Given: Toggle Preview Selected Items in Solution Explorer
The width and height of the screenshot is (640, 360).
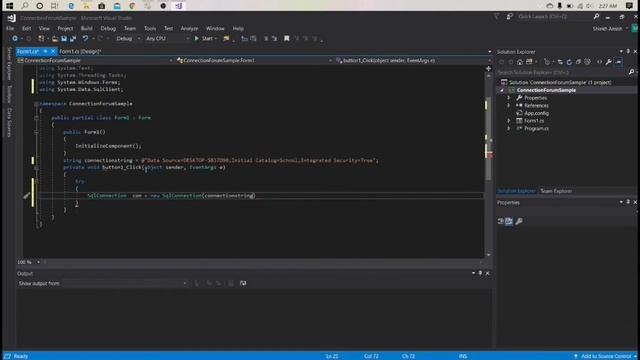Looking at the screenshot, I should [619, 62].
